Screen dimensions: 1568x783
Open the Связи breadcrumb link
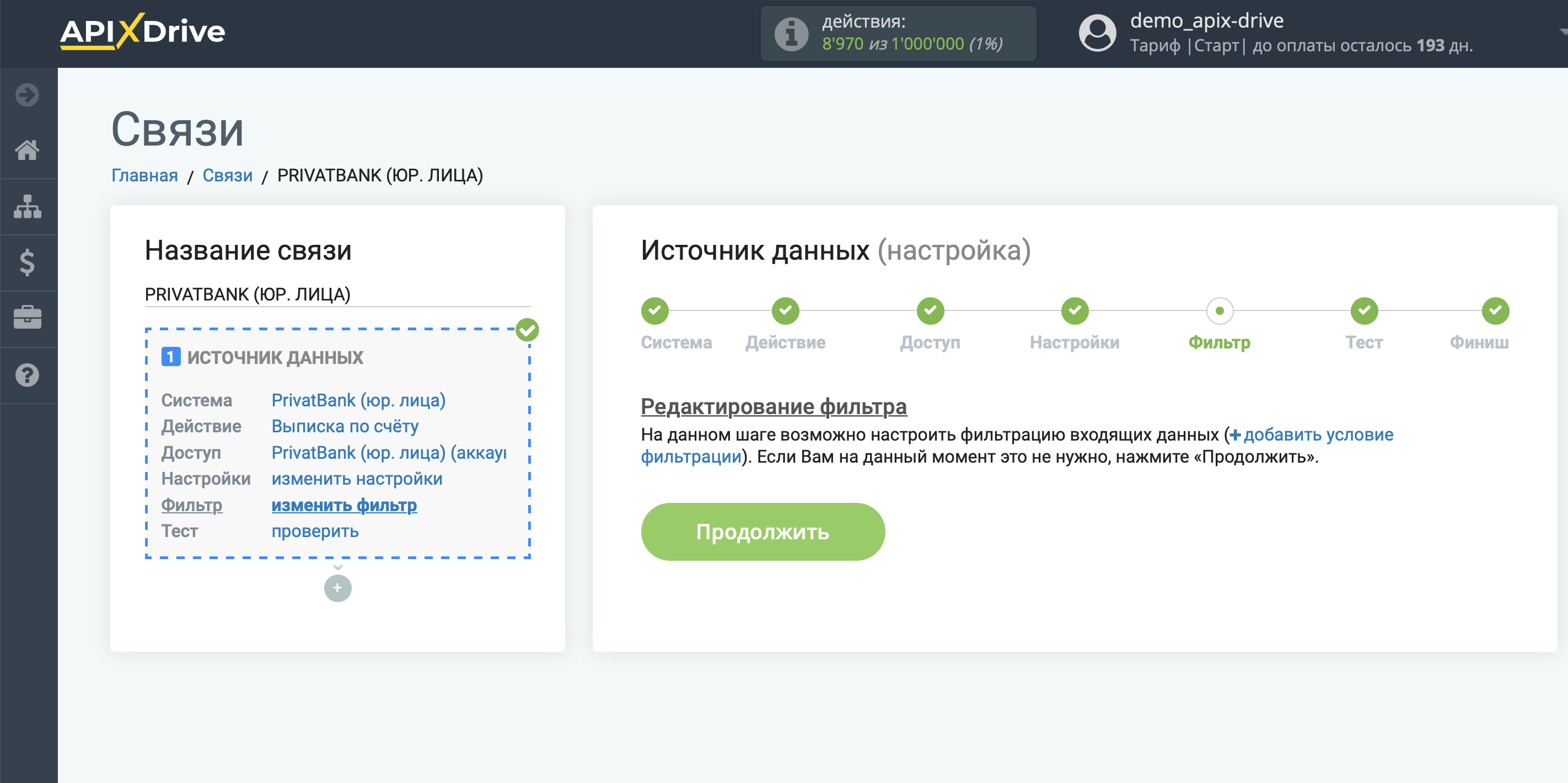click(227, 175)
